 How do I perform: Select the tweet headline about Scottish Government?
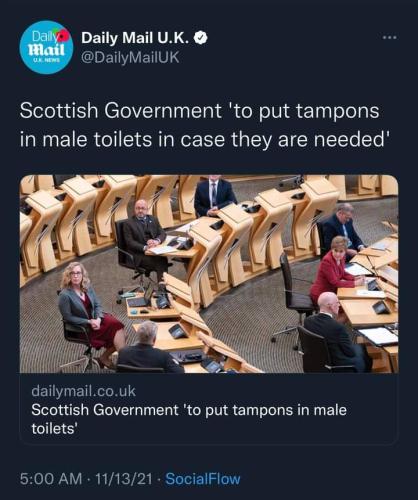[x=204, y=125]
